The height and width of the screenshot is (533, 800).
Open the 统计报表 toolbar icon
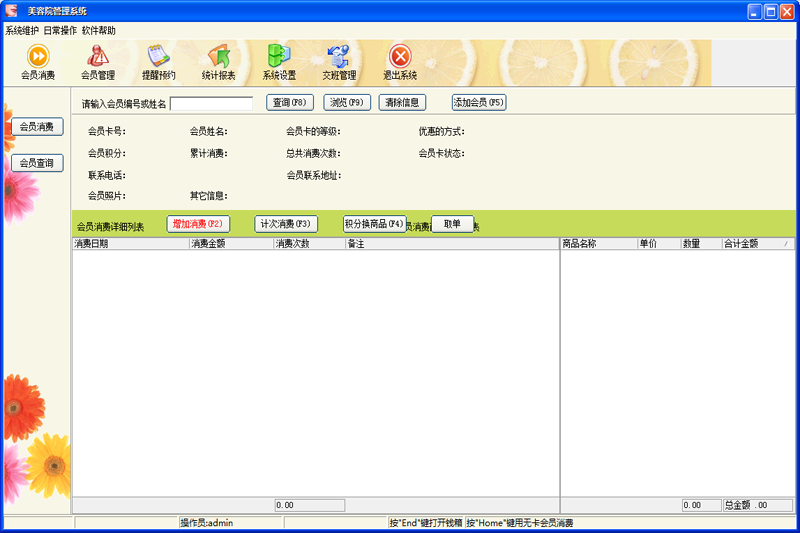click(x=218, y=62)
